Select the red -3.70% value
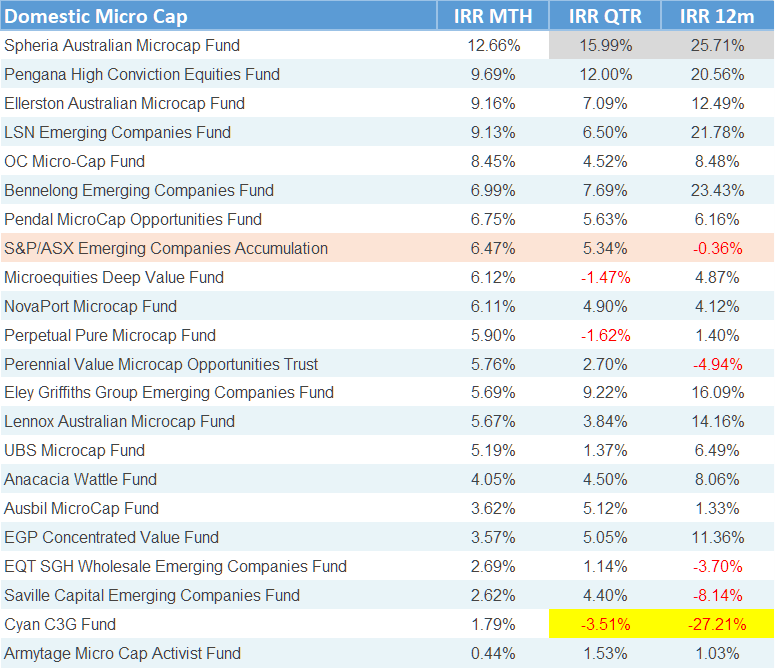 coord(717,566)
